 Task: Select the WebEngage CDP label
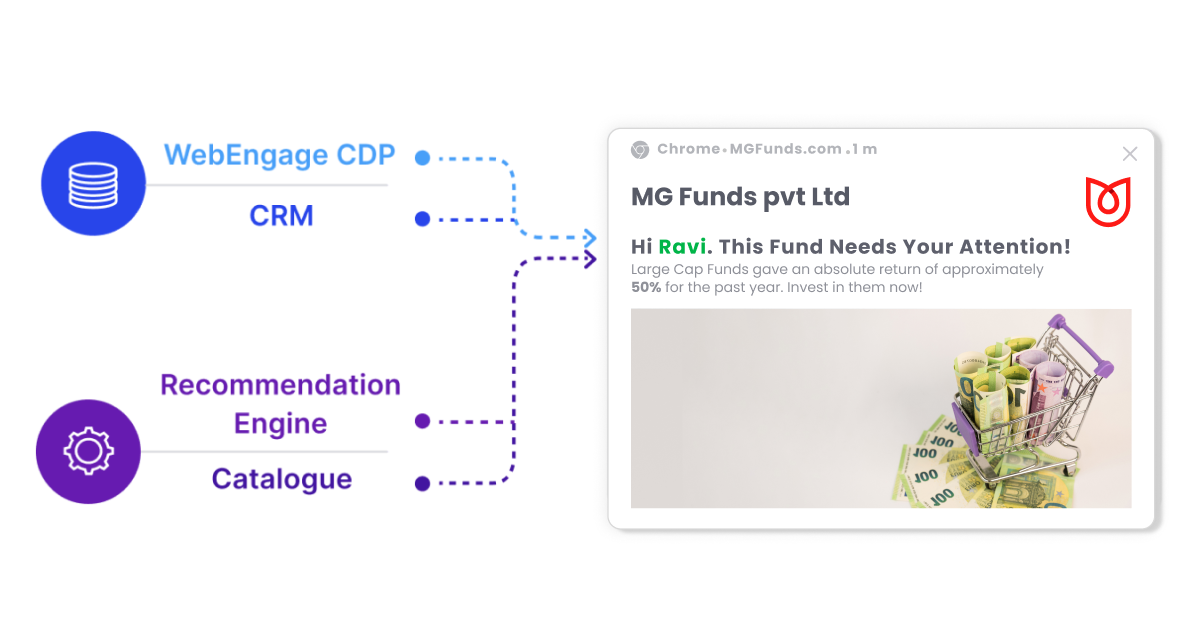coord(280,155)
